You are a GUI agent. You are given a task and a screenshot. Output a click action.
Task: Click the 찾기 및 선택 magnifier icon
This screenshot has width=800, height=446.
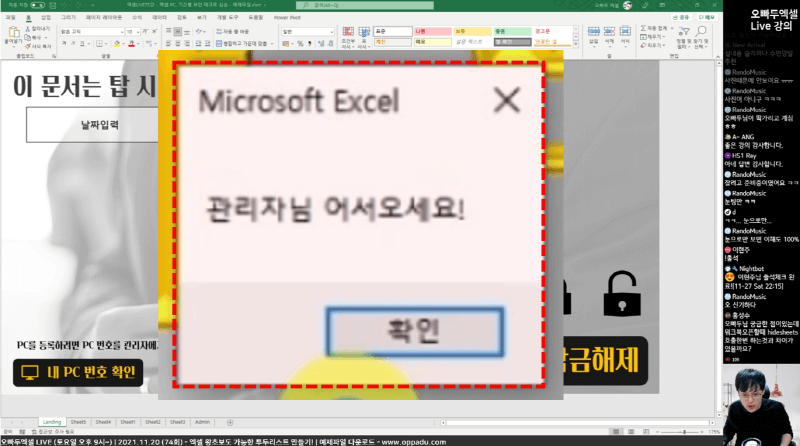click(701, 33)
